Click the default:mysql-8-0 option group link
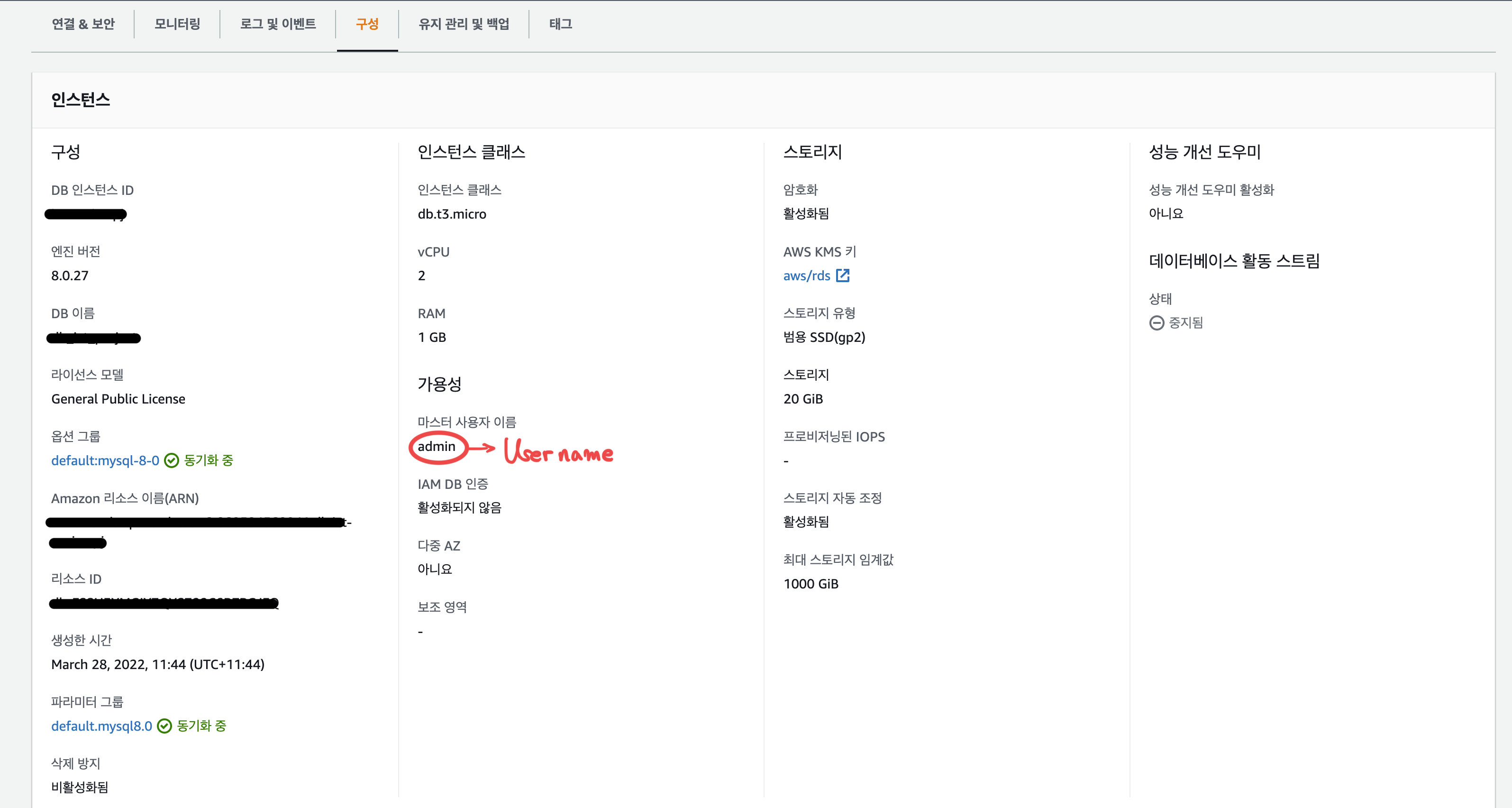The image size is (1512, 808). [105, 460]
